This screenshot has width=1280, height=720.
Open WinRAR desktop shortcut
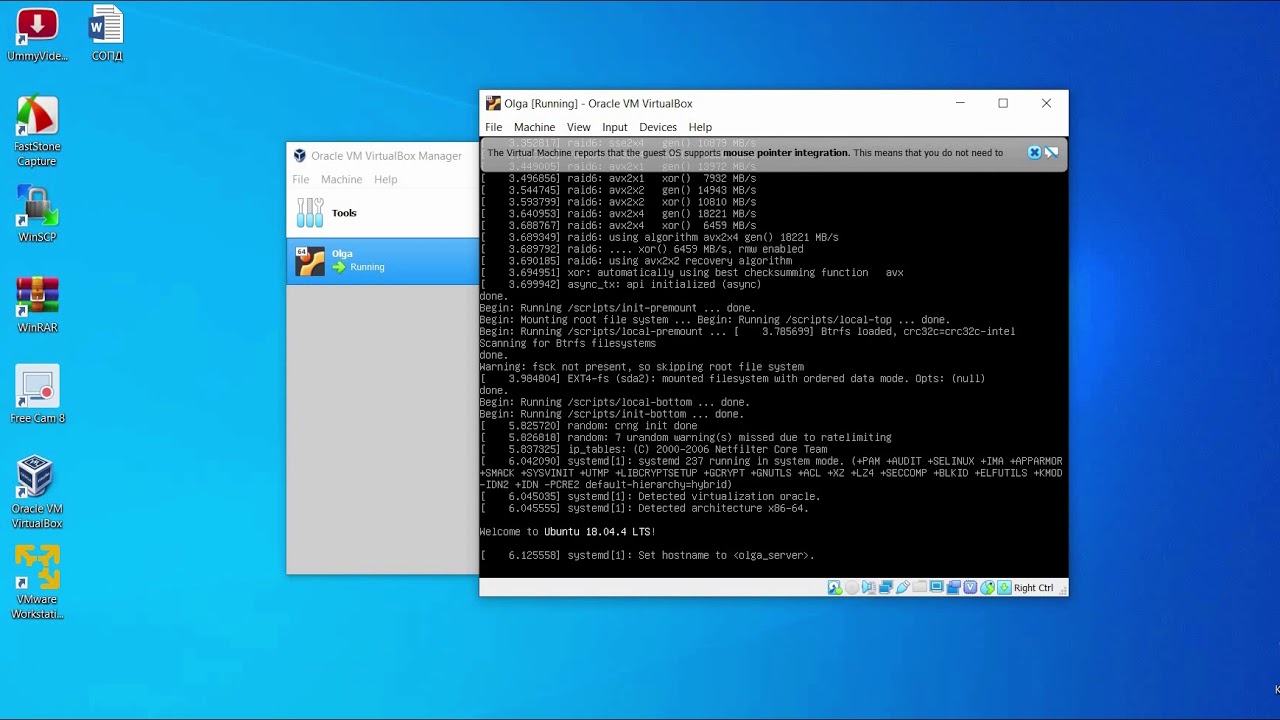pos(37,304)
